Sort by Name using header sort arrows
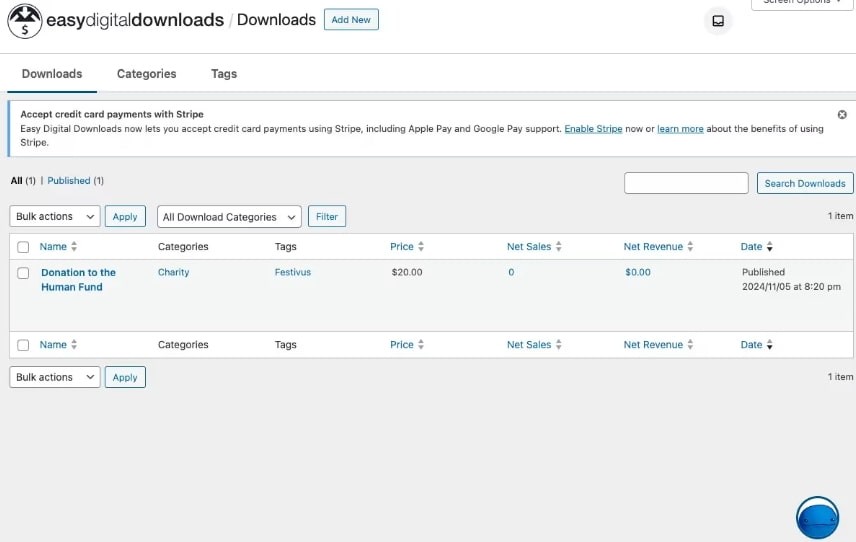The image size is (856, 542). (74, 247)
